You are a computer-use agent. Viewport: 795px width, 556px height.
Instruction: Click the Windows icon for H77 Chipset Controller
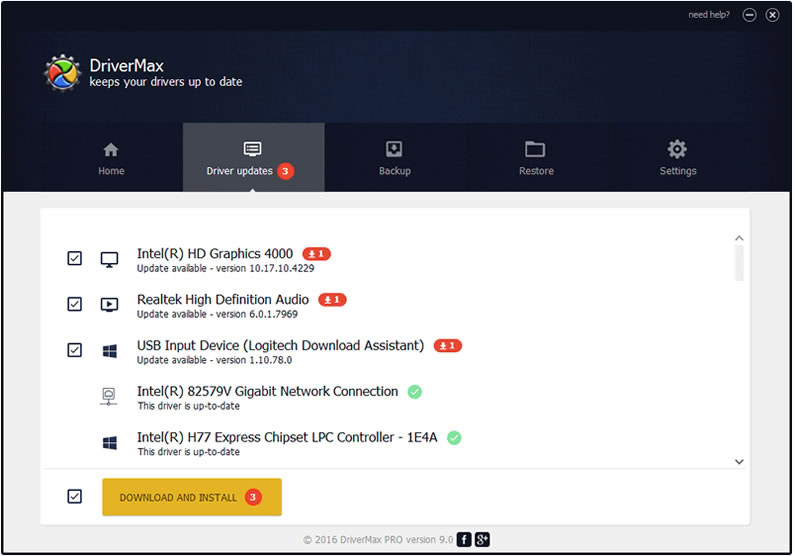click(x=110, y=443)
